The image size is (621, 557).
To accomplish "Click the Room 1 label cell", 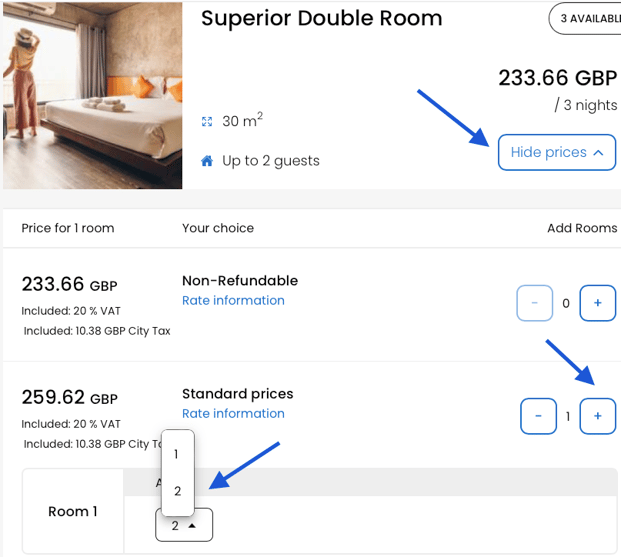I will pos(73,511).
